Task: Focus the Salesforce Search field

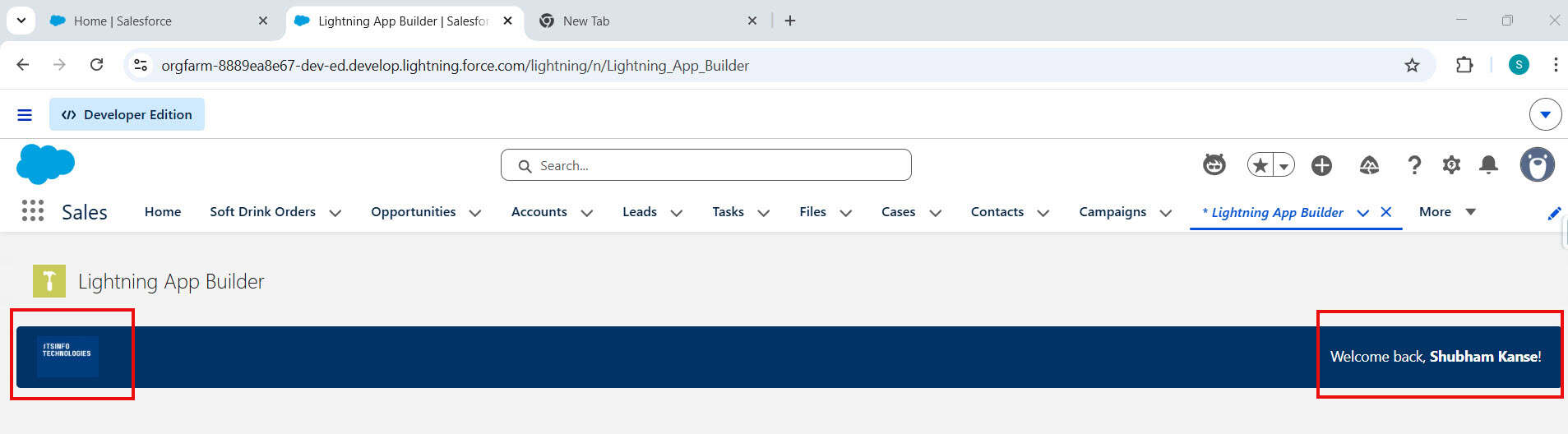Action: (705, 165)
